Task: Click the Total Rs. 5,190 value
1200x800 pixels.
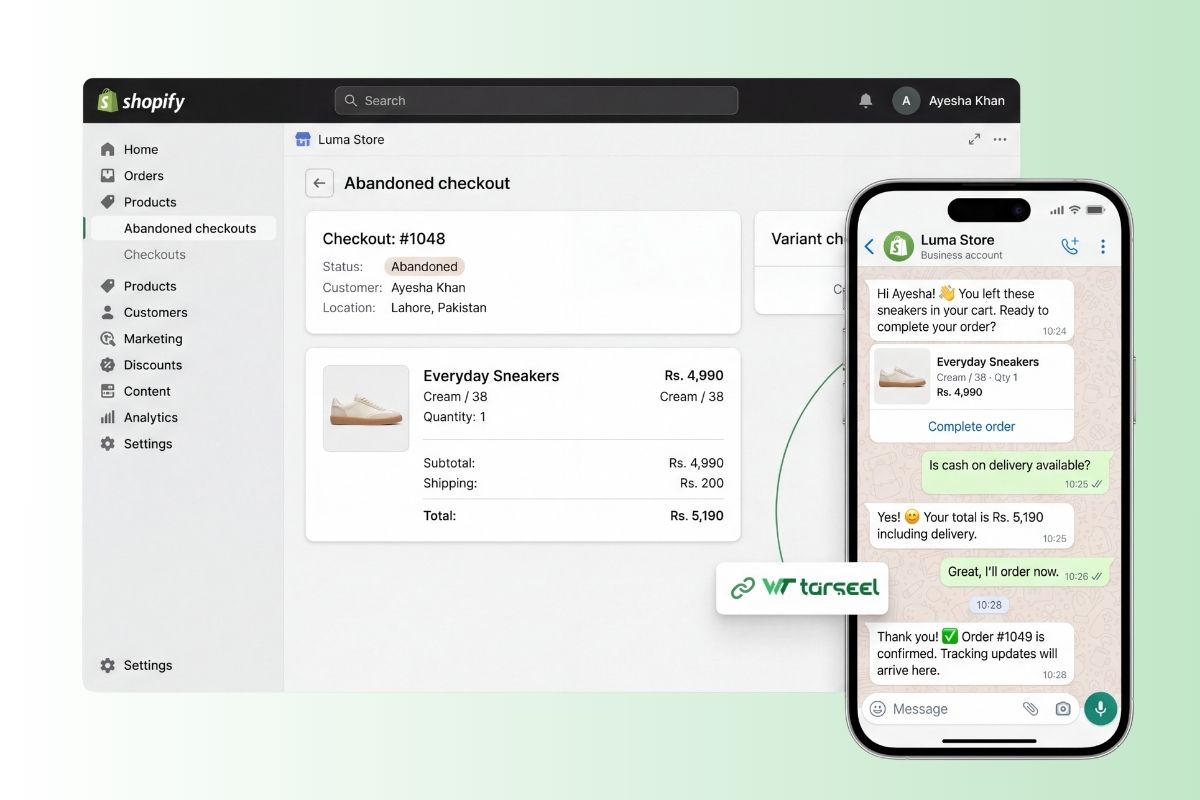Action: click(x=697, y=516)
